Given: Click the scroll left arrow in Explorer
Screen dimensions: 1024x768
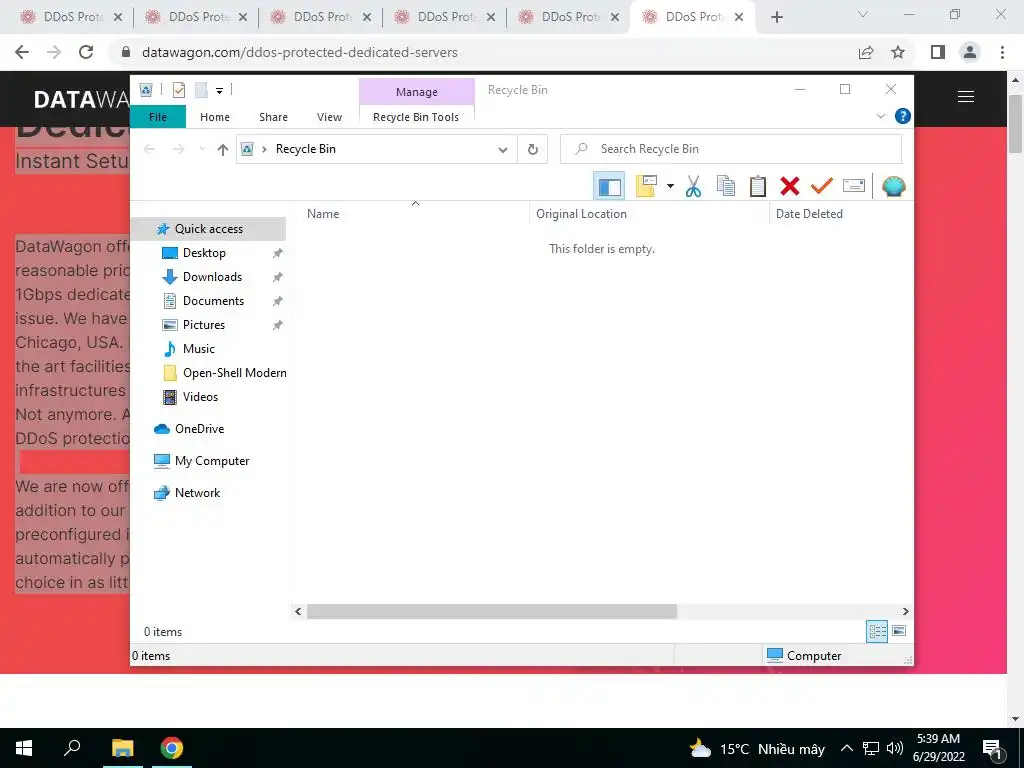Looking at the screenshot, I should pyautogui.click(x=298, y=611).
